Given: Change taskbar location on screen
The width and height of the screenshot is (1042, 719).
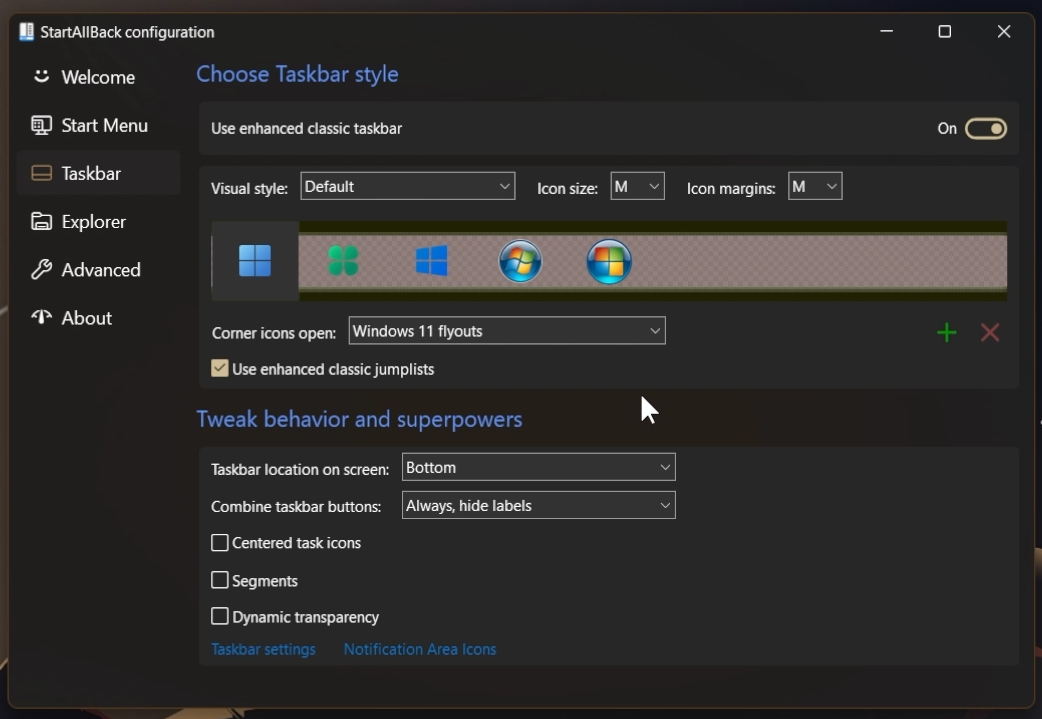Looking at the screenshot, I should (538, 467).
